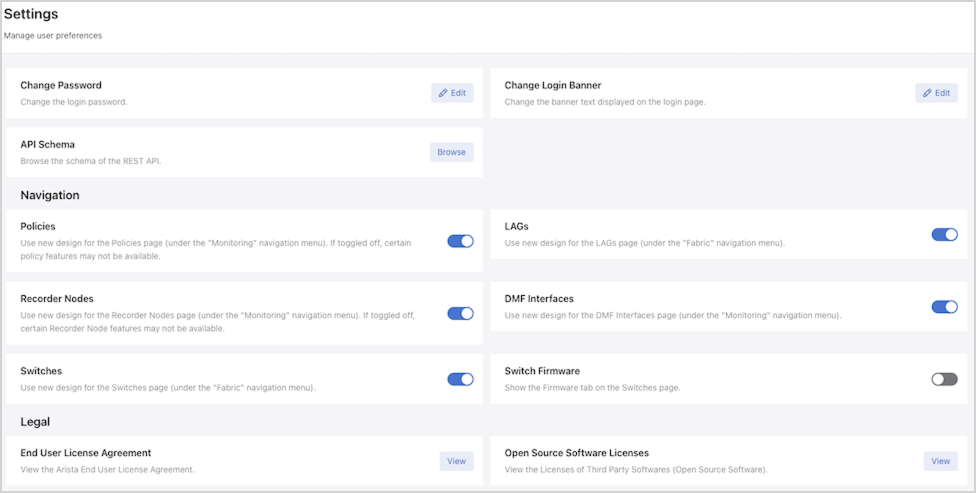Toggle the Recorder Nodes switch
The image size is (976, 493).
(x=460, y=313)
